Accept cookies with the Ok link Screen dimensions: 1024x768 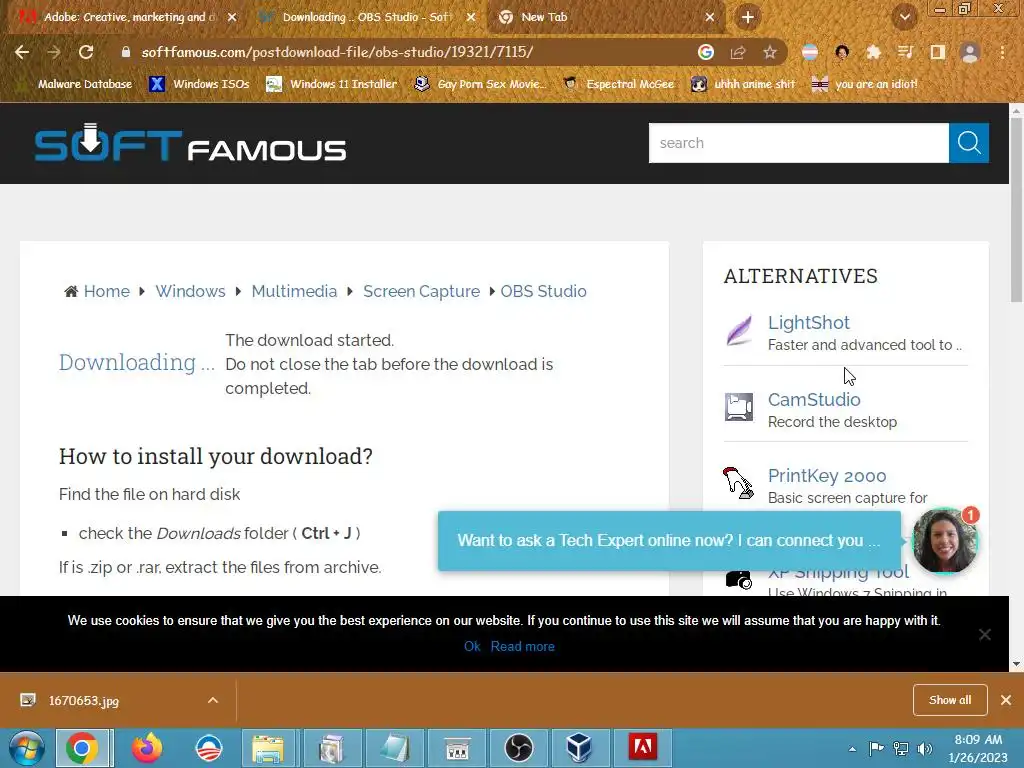pyautogui.click(x=472, y=647)
